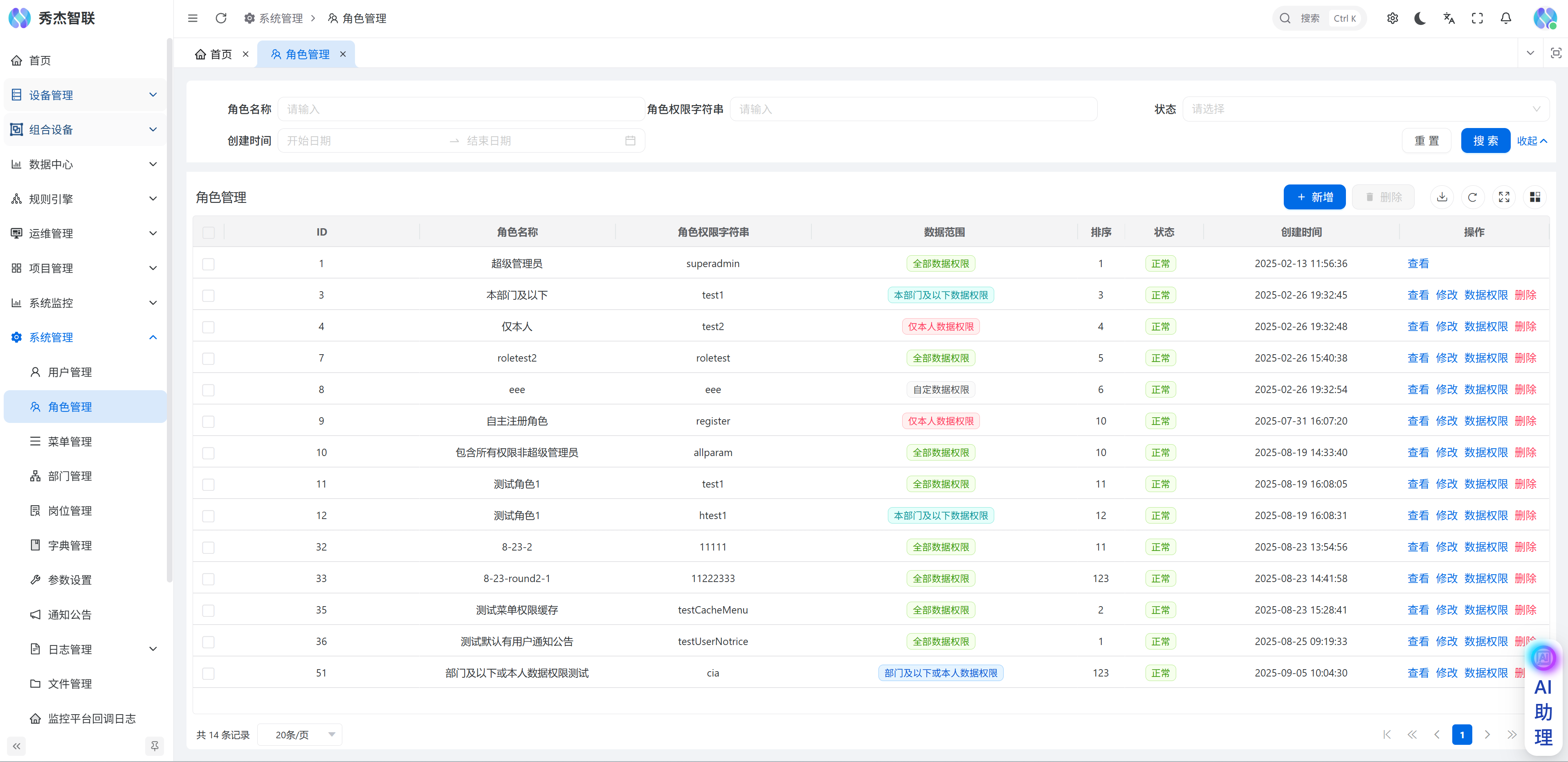Check the select-all checkbox in the table header
The image size is (1568, 762).
[x=209, y=232]
